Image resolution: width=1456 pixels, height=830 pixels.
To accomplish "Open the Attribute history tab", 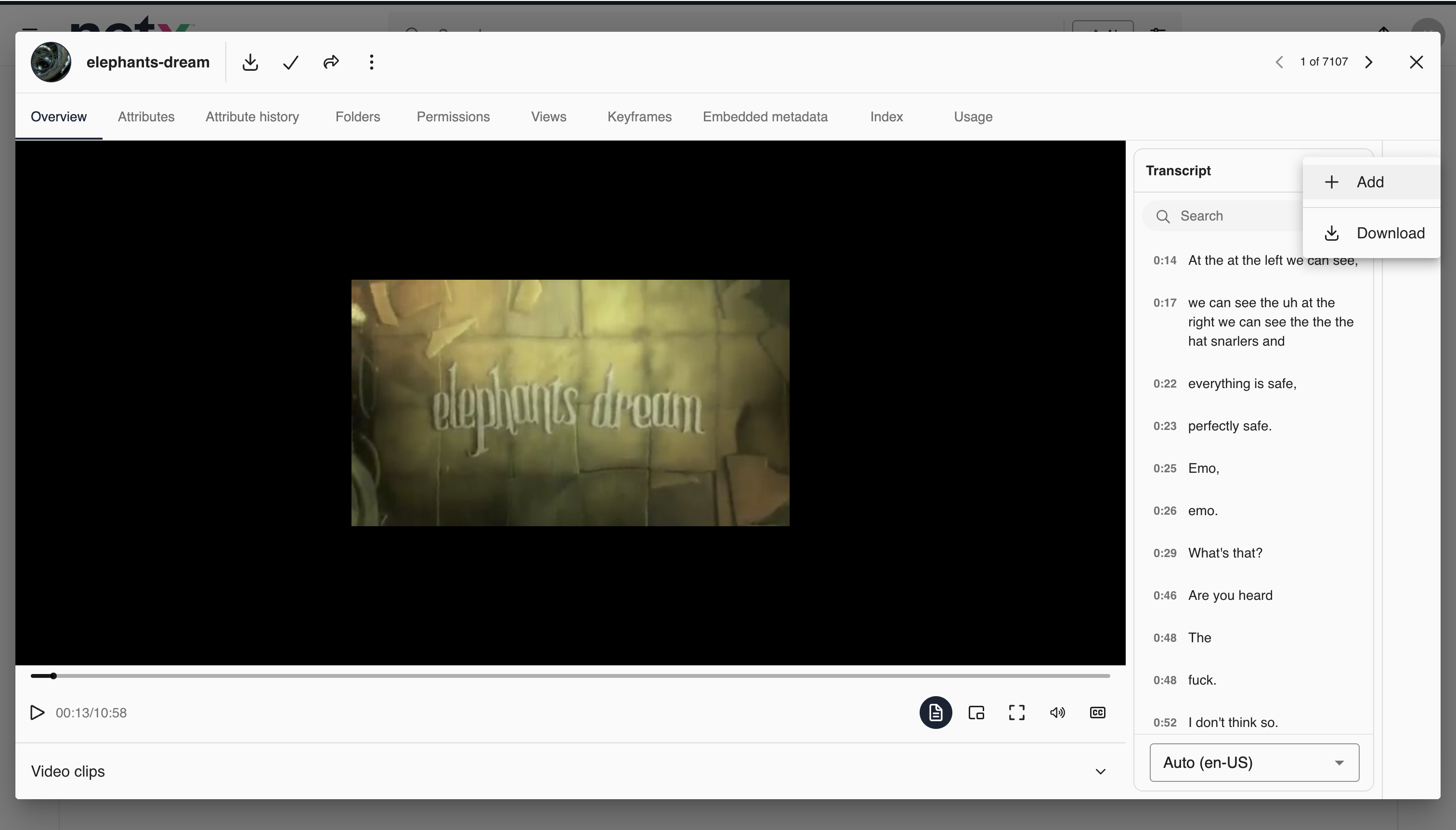I will tap(252, 117).
